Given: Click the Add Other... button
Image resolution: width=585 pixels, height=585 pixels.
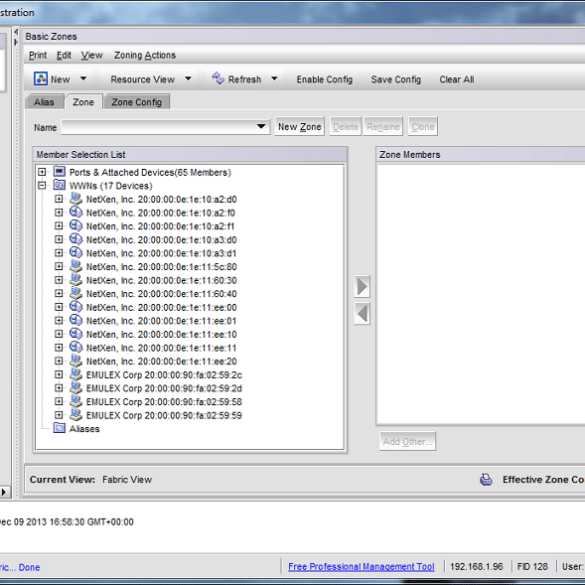Looking at the screenshot, I should (x=407, y=441).
